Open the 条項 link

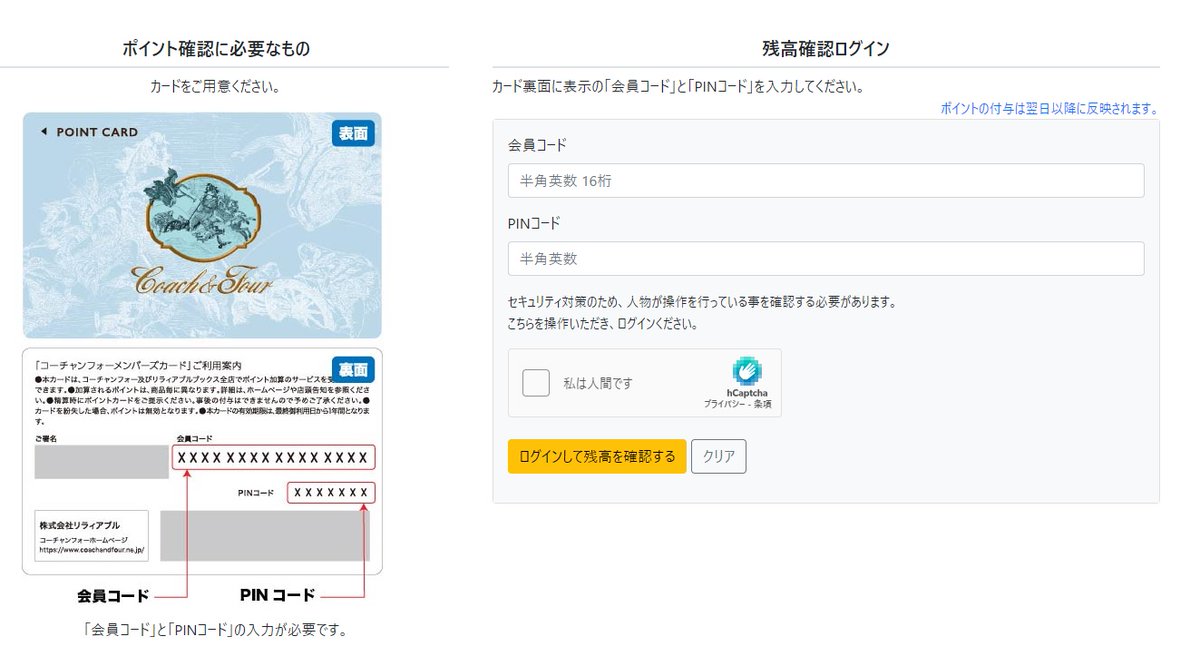(764, 405)
